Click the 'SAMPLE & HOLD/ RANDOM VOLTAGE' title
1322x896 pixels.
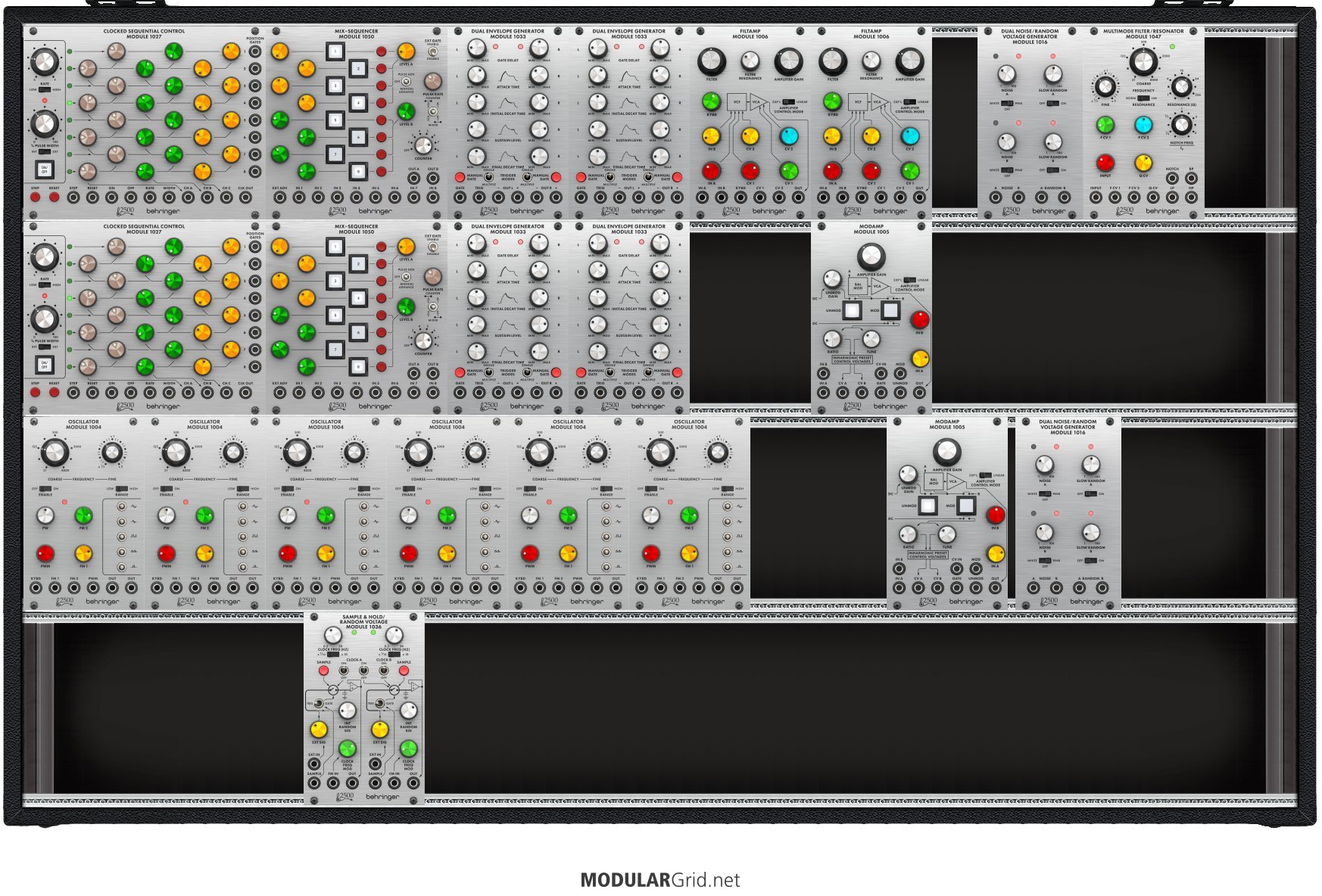point(364,619)
